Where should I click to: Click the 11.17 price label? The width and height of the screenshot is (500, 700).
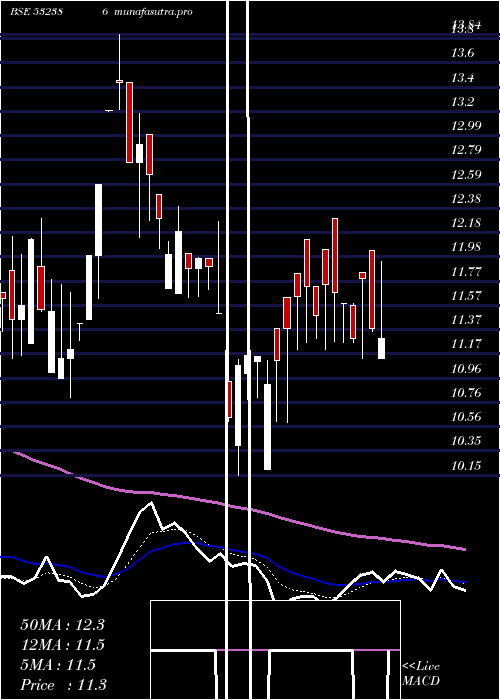tap(466, 344)
